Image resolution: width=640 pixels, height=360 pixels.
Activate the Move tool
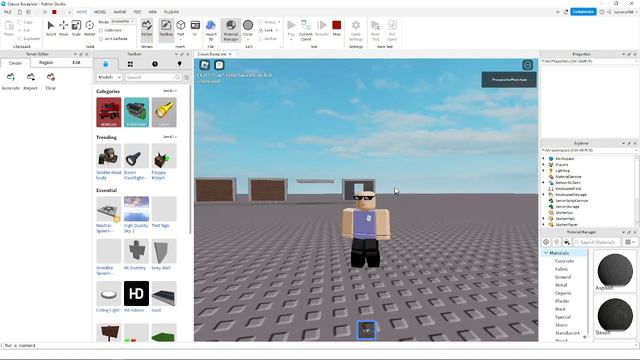tap(64, 28)
